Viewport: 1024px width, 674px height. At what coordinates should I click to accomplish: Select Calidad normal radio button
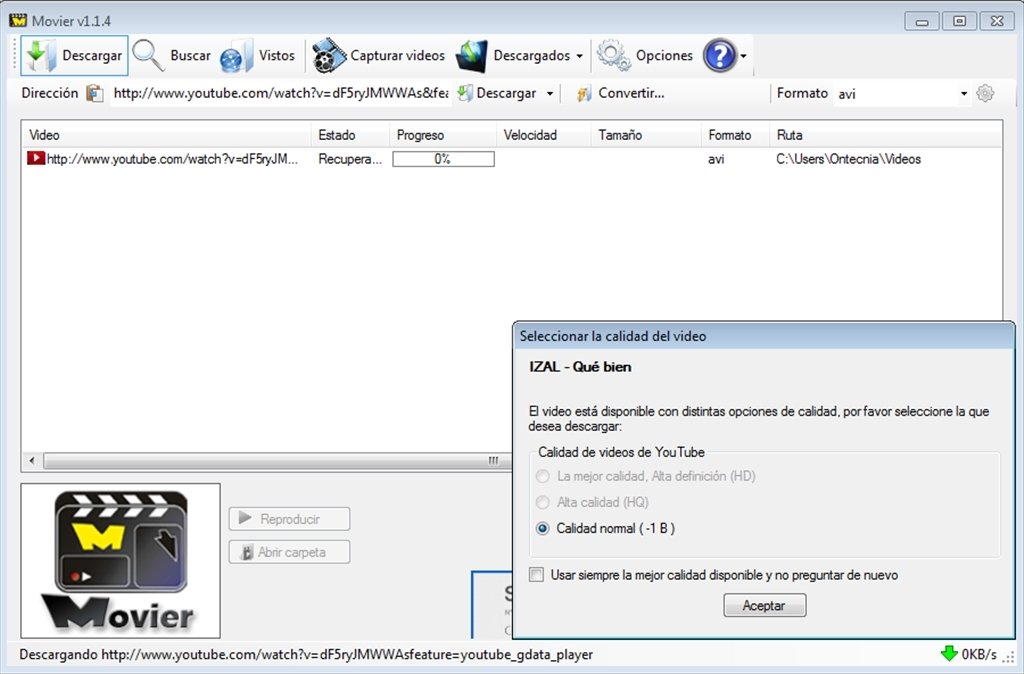pyautogui.click(x=543, y=528)
